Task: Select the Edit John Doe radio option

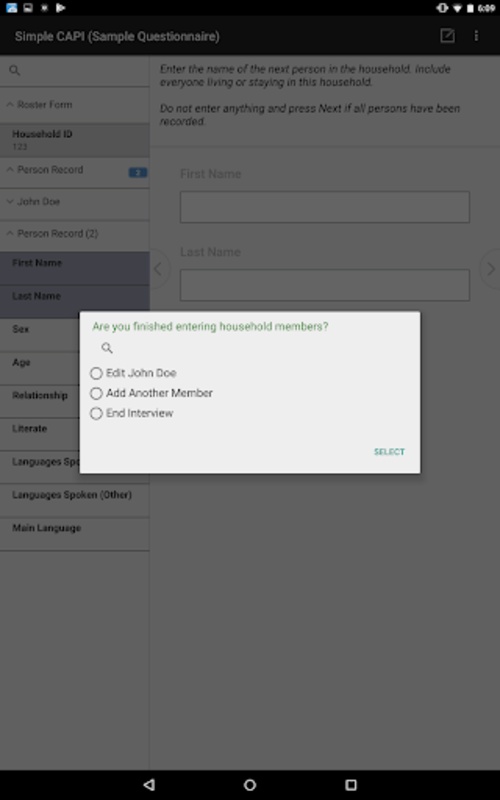Action: tap(133, 373)
